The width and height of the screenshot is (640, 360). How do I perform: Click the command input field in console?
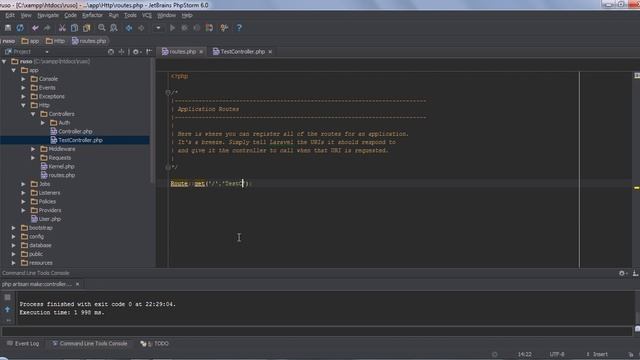pos(317,331)
